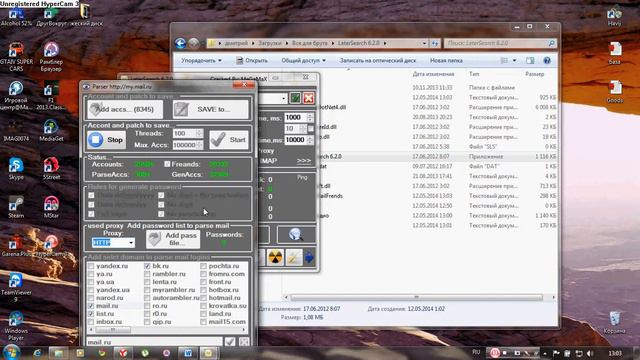Open the Goods file on desktop
The width and height of the screenshot is (640, 360).
click(615, 91)
